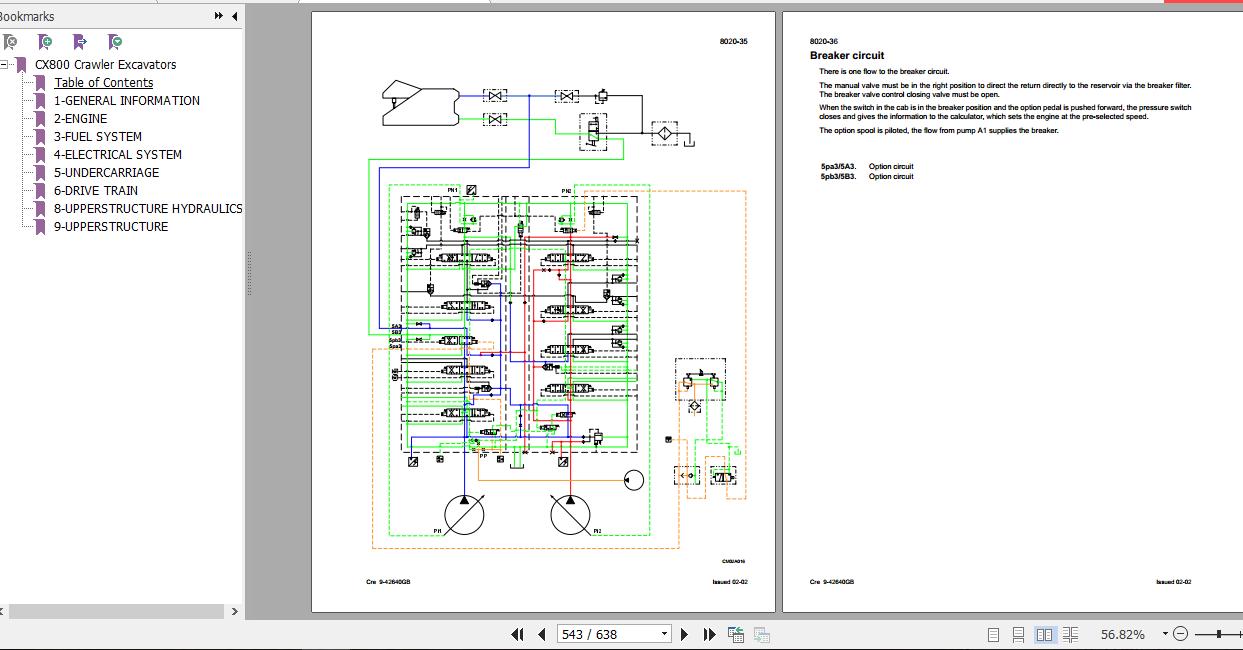Open the bookmark options icon with green arrow
The height and width of the screenshot is (650, 1243).
point(114,42)
